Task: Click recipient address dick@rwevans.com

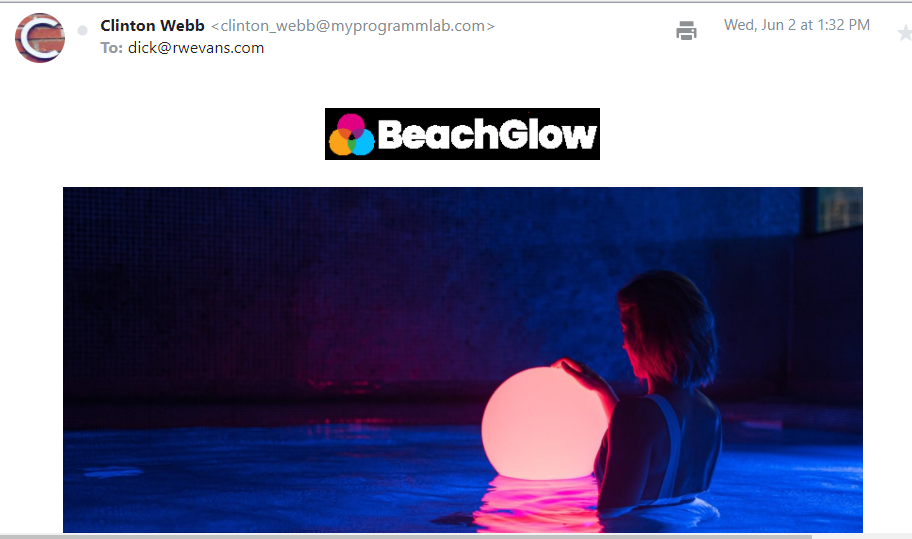Action: [x=196, y=48]
